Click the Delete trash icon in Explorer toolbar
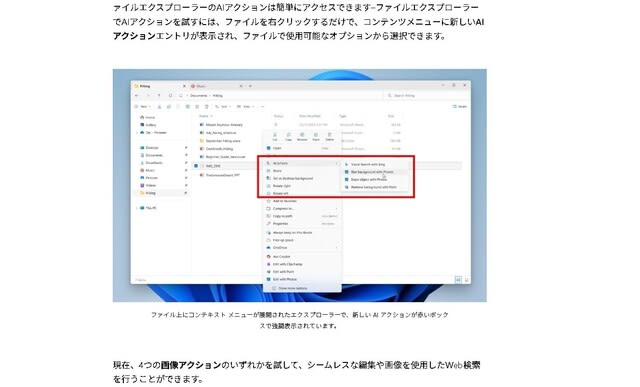 coord(207,107)
